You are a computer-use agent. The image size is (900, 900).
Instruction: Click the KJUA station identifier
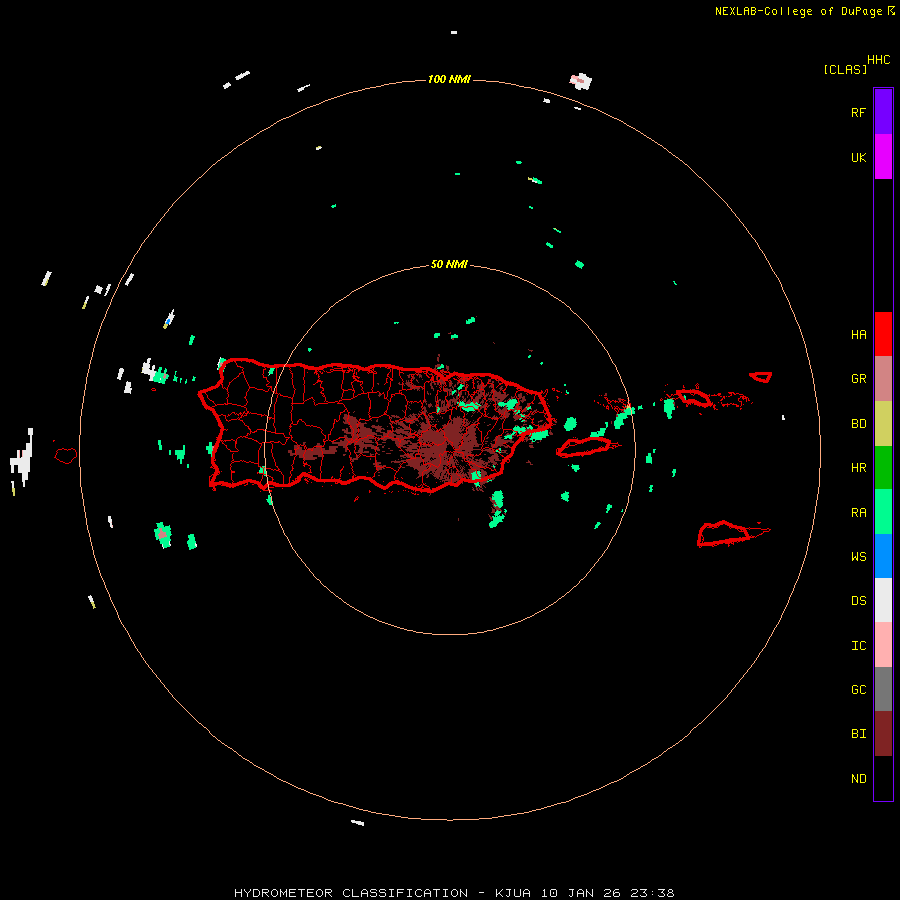point(513,893)
